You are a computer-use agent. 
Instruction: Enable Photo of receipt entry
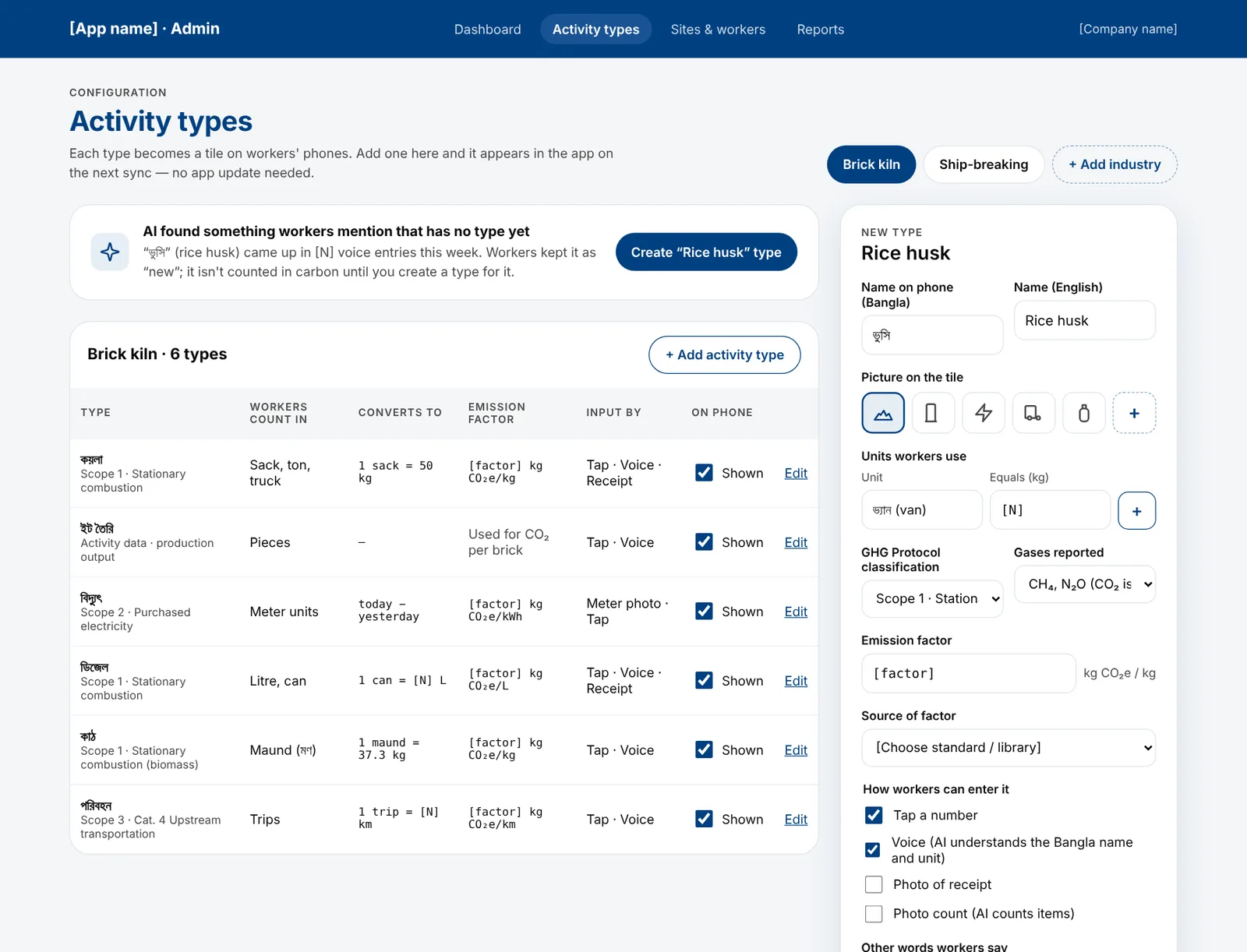tap(874, 884)
